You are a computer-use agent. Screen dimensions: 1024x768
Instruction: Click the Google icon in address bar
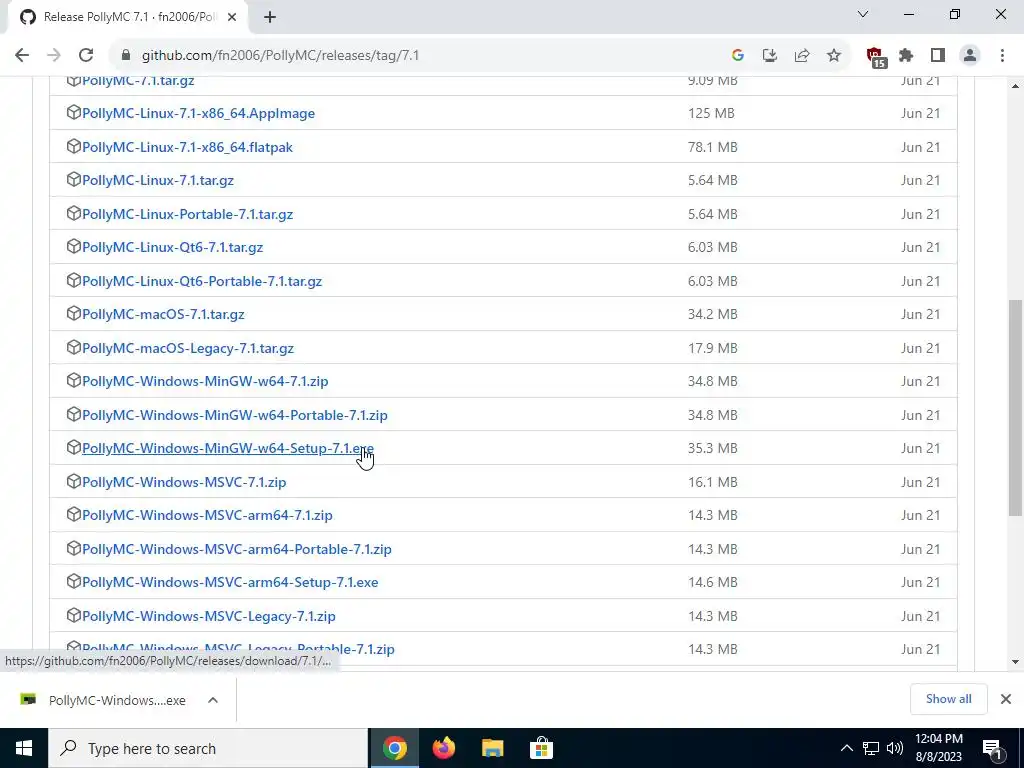coord(738,56)
